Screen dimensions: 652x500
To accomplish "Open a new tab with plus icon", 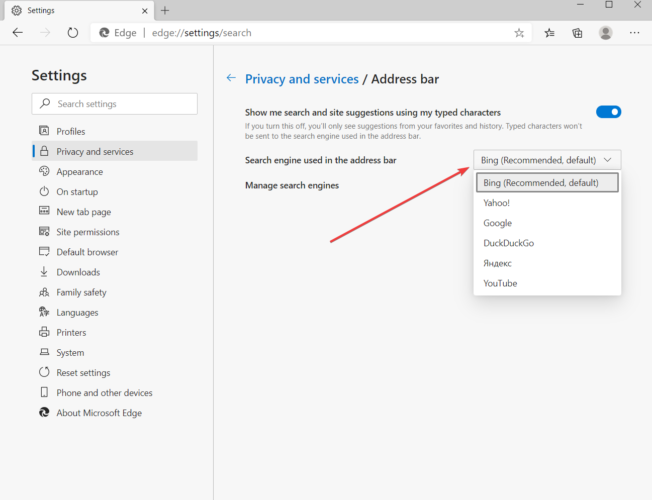I will point(165,10).
